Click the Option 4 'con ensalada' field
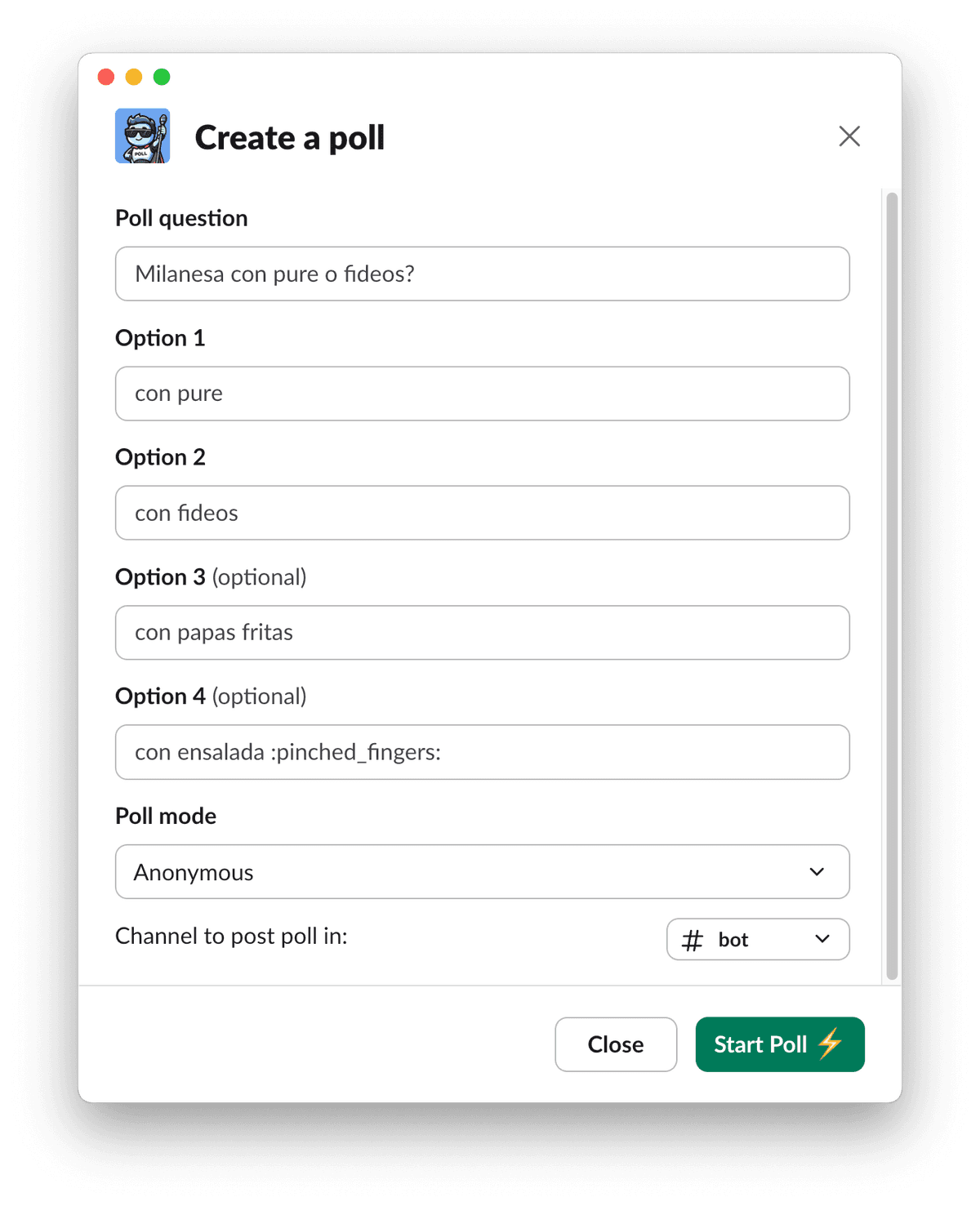The height and width of the screenshot is (1206, 980). (483, 752)
